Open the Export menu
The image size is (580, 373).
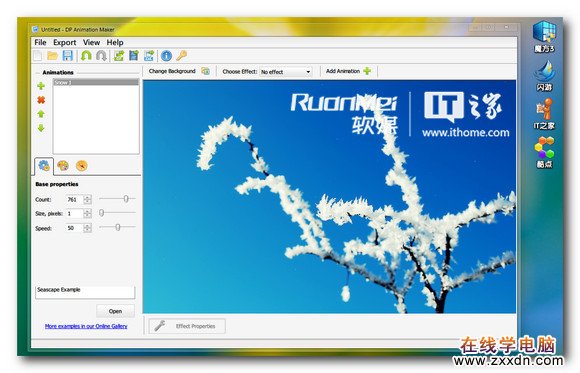pyautogui.click(x=64, y=43)
